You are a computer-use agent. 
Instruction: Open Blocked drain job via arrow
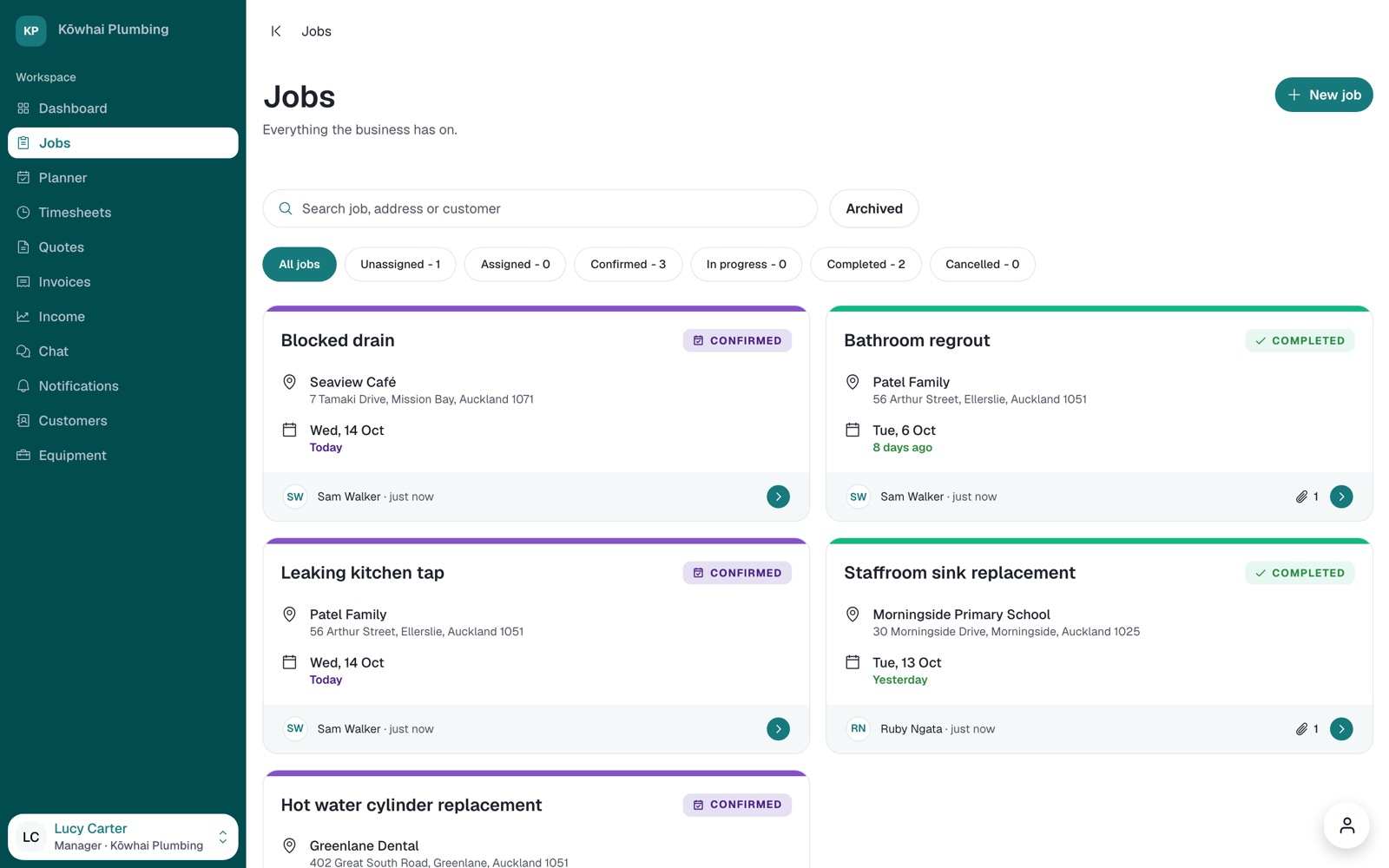coord(778,496)
